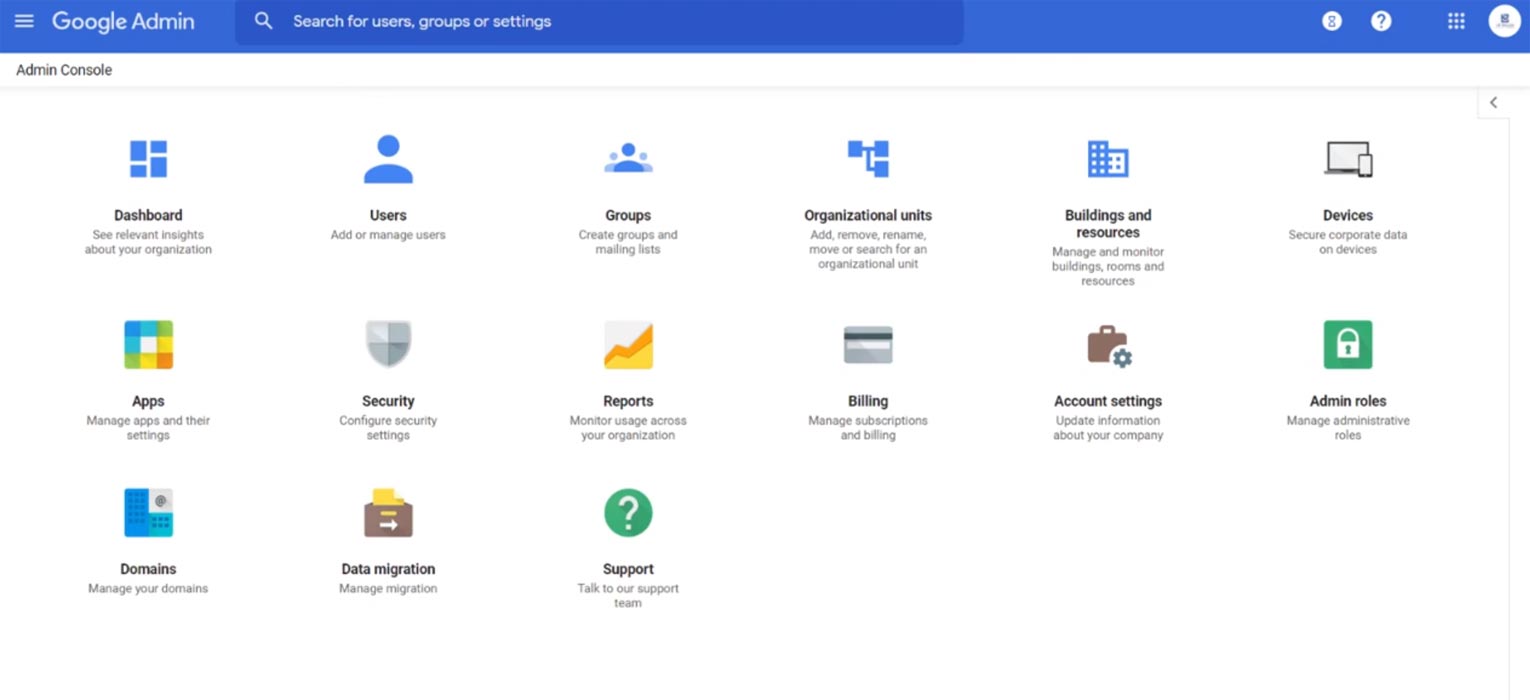The height and width of the screenshot is (700, 1530).
Task: Click 'Secure corporate data on devices' text
Action: pyautogui.click(x=1348, y=242)
